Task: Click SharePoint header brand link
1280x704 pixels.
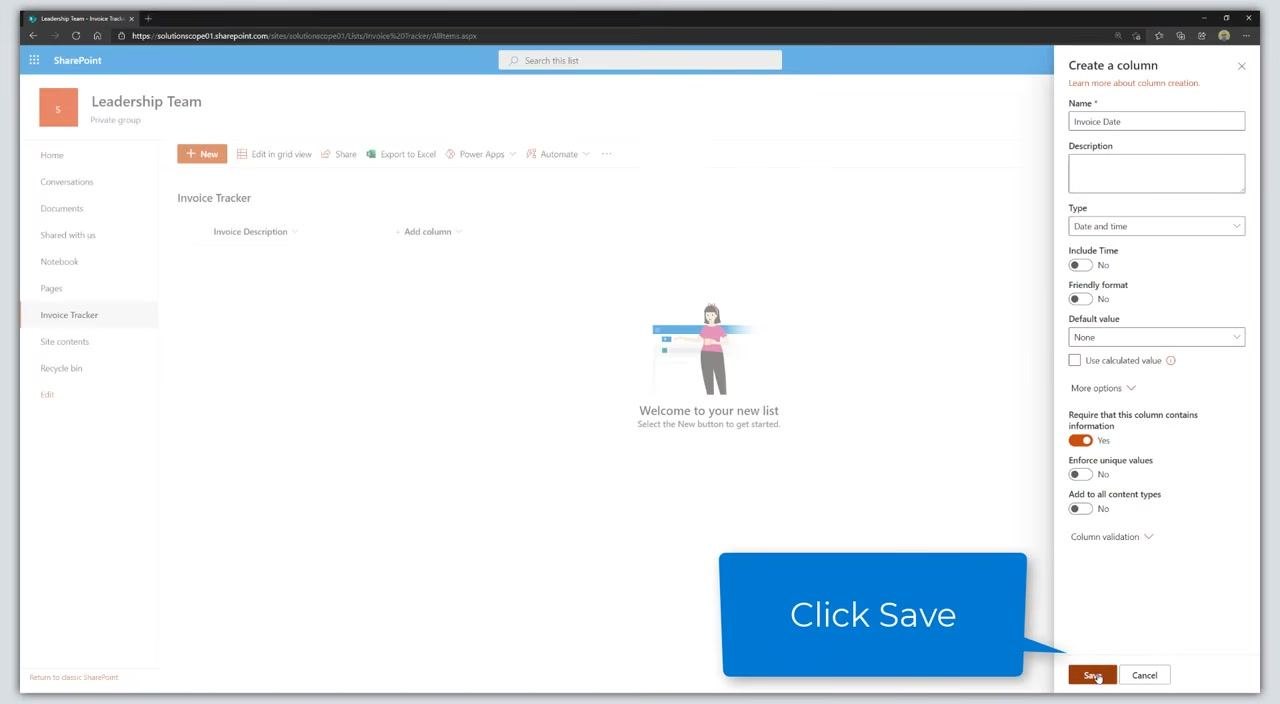Action: [x=78, y=60]
